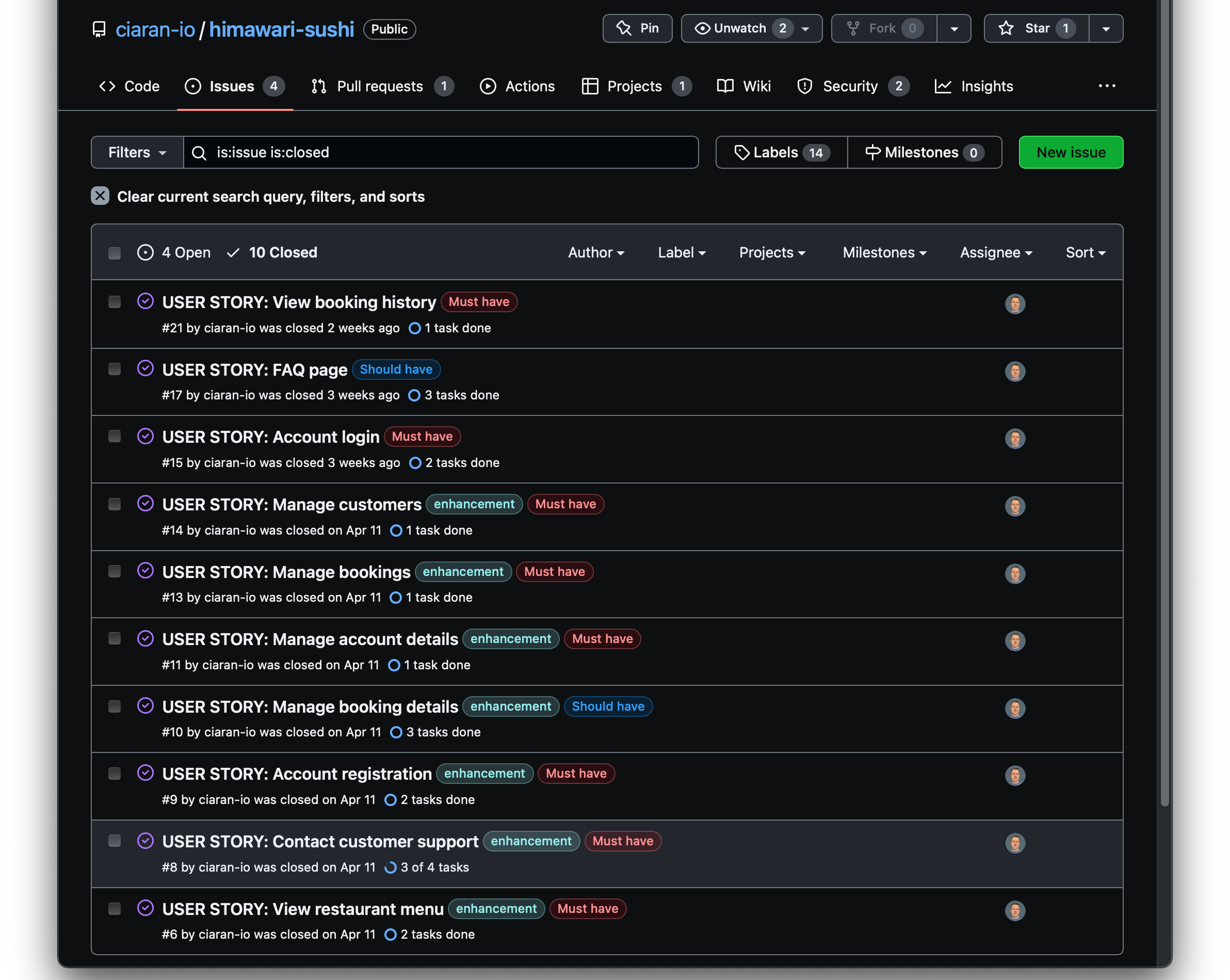The height and width of the screenshot is (980, 1230).
Task: Expand the Author filter dropdown
Action: coord(596,252)
